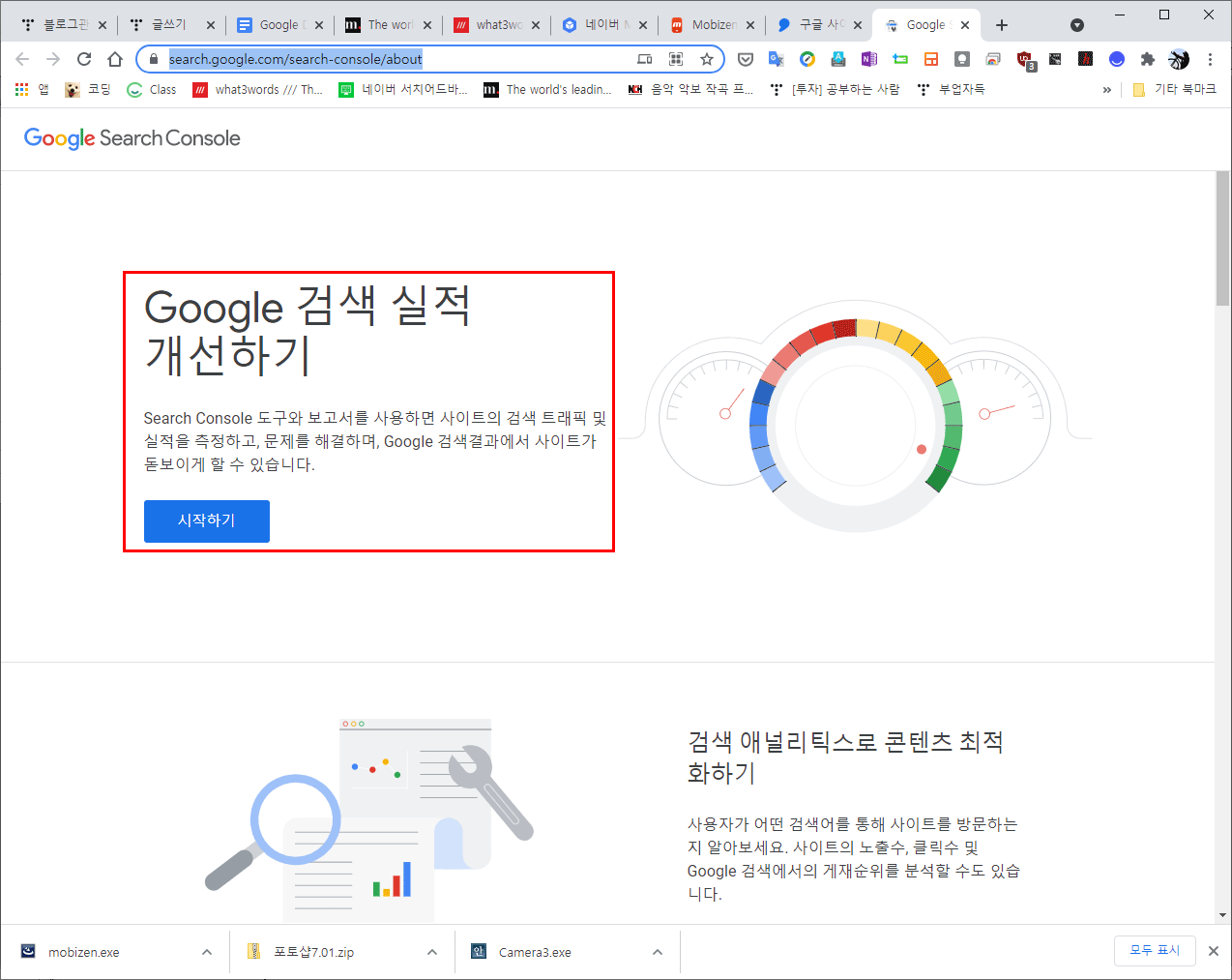The width and height of the screenshot is (1232, 980).
Task: Close the downloads bar
Action: click(x=1214, y=951)
